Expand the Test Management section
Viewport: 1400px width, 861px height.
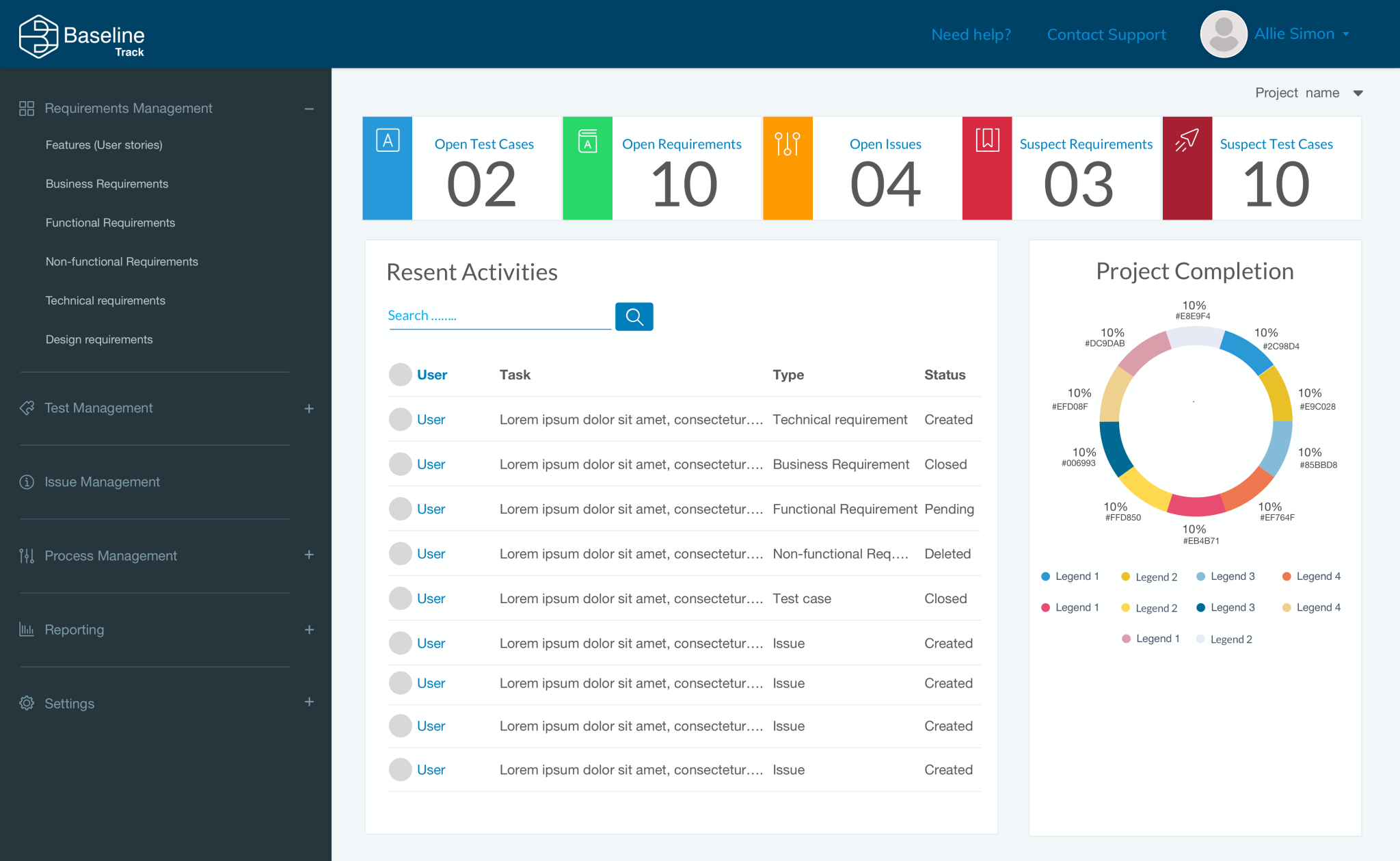click(x=309, y=408)
